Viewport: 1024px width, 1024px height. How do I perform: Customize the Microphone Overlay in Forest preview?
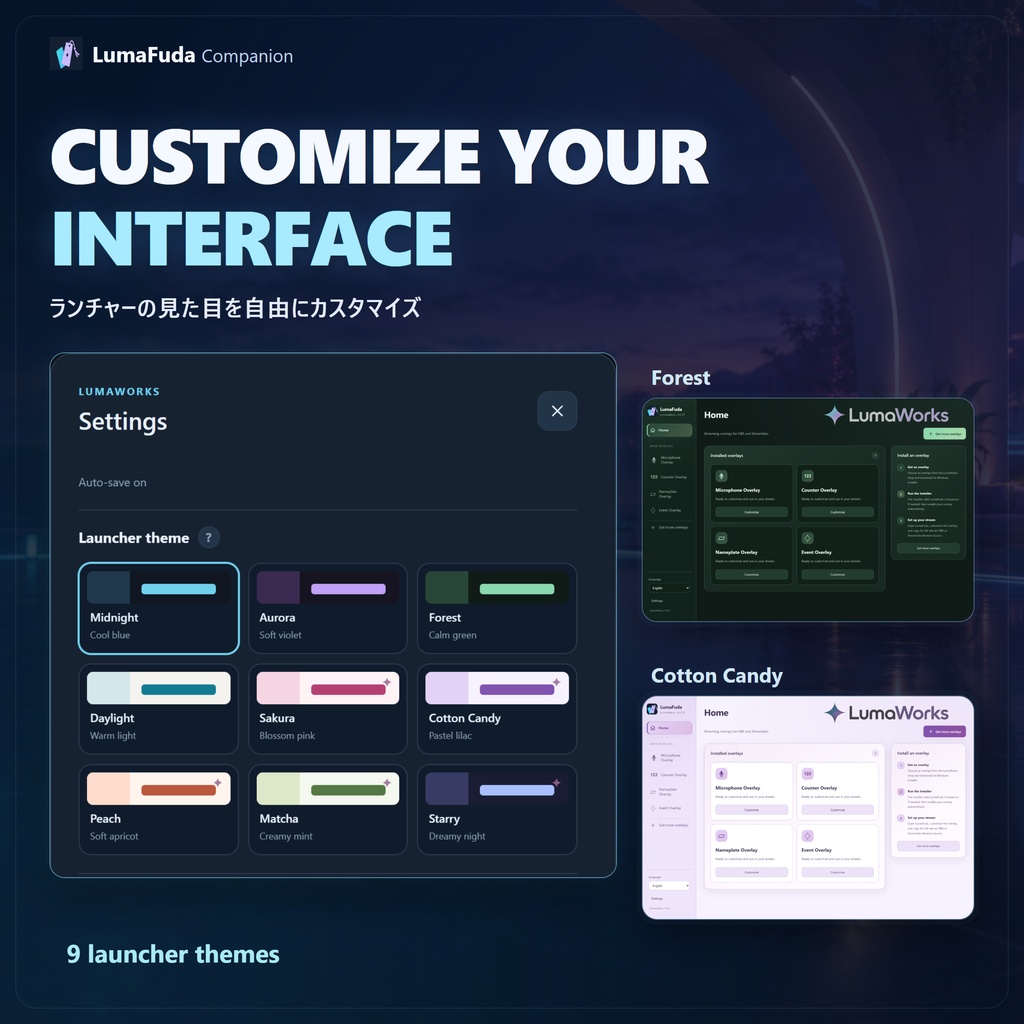pos(751,512)
